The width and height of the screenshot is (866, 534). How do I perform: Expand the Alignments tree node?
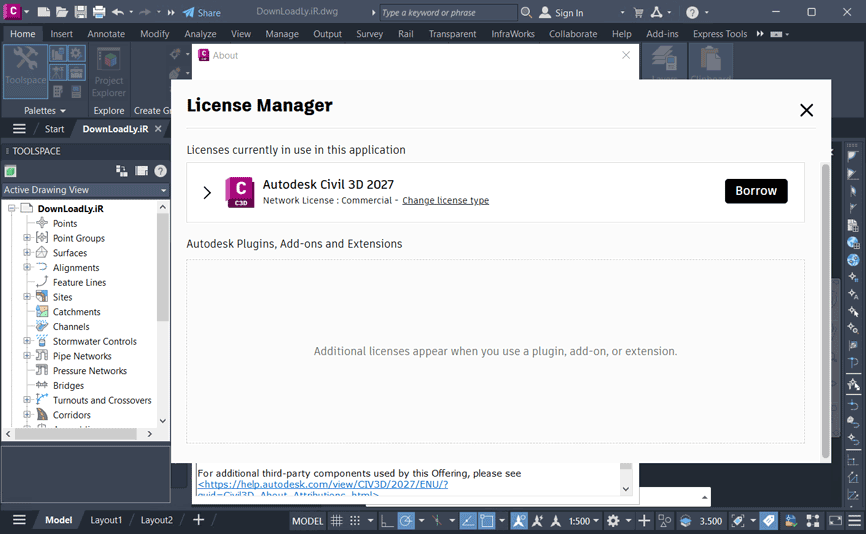click(x=27, y=267)
